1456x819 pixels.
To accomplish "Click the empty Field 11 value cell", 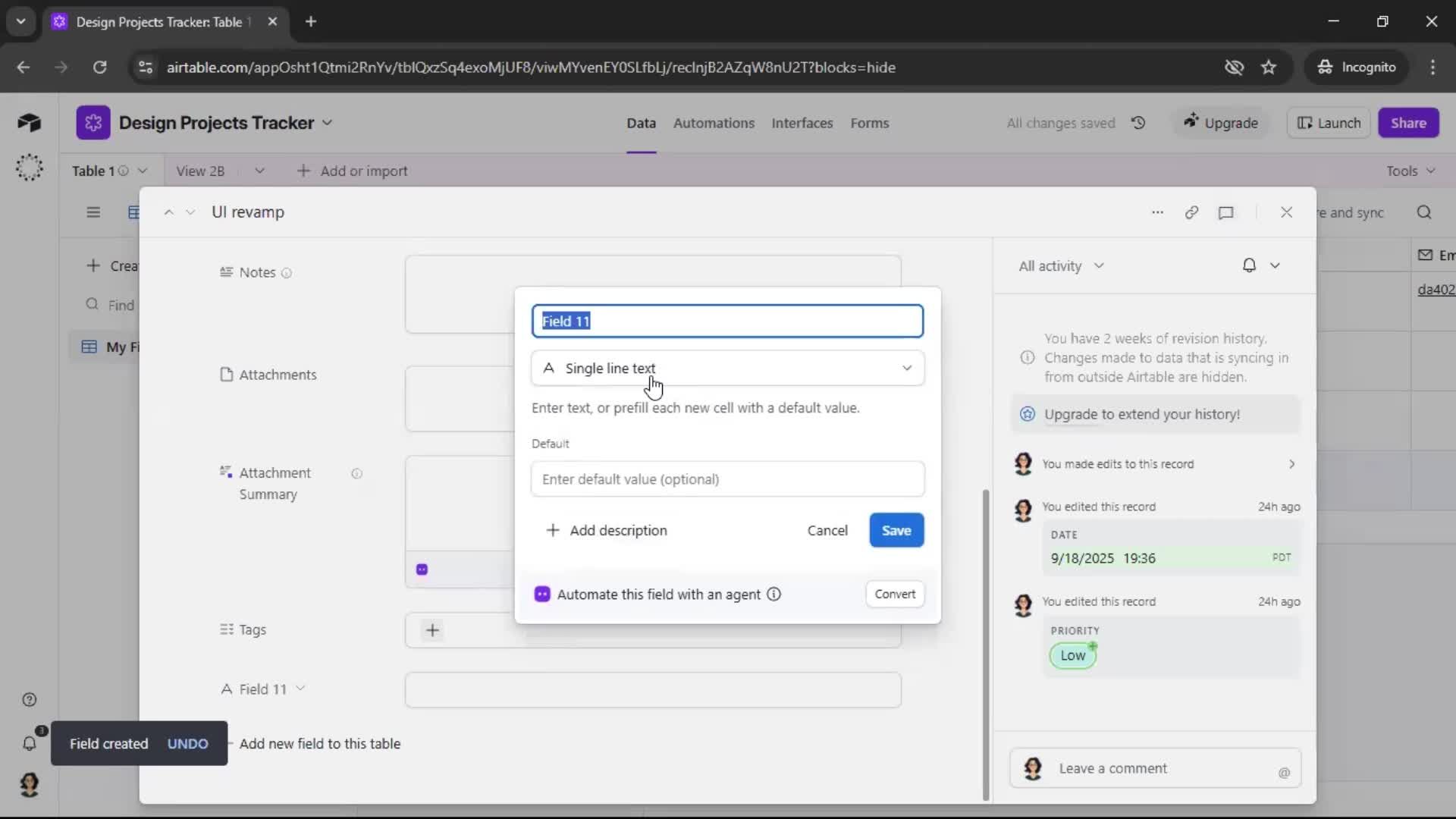I will [653, 690].
